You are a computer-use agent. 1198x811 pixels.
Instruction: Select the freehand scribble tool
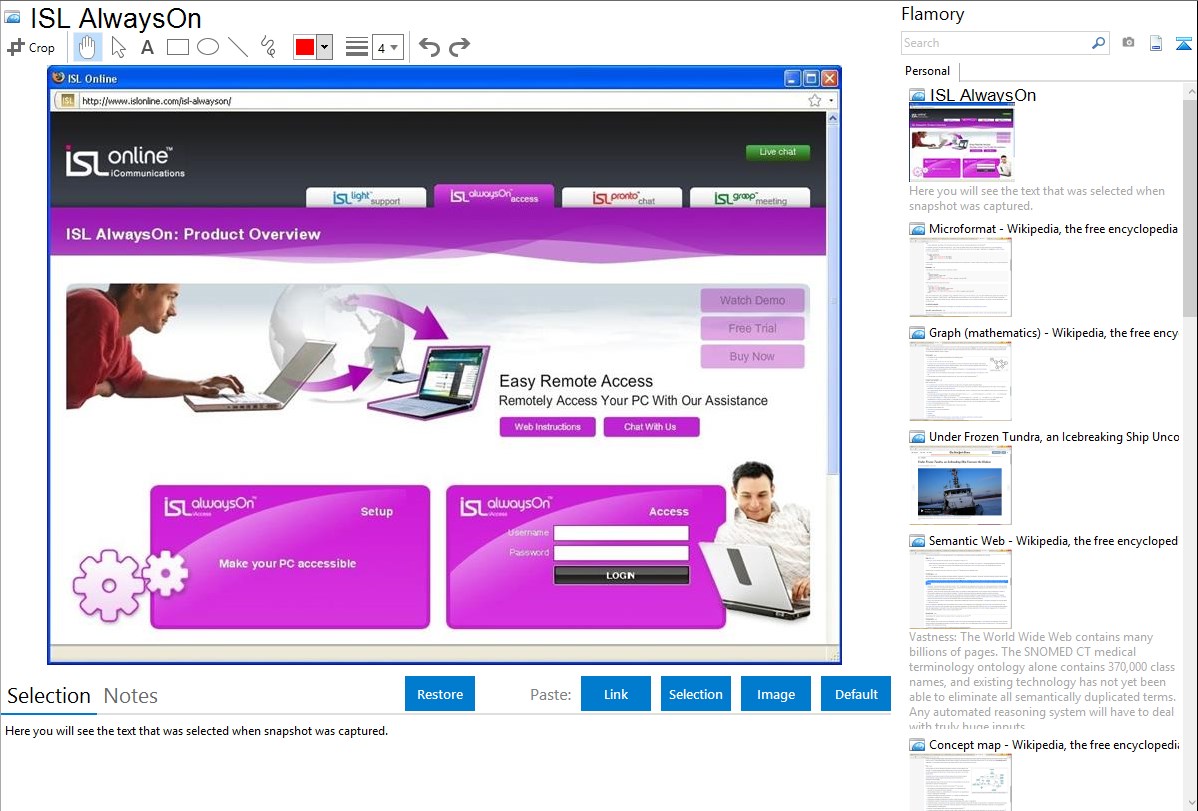tap(268, 47)
